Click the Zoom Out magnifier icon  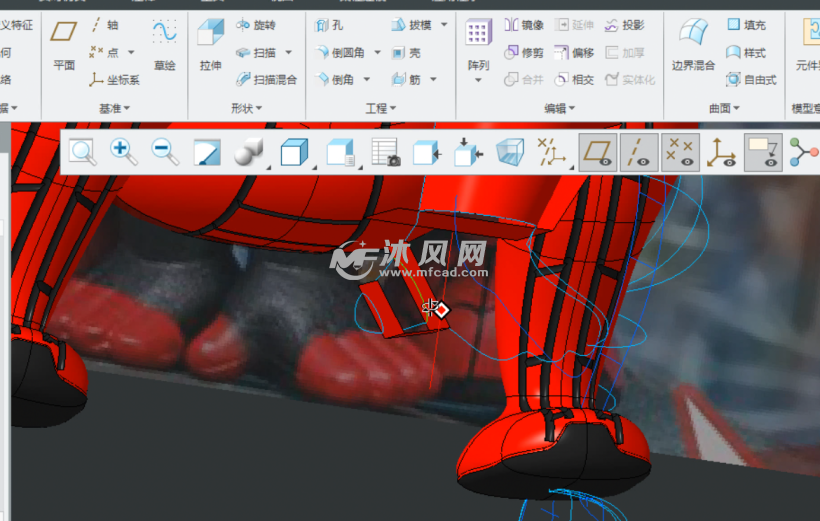click(x=165, y=152)
